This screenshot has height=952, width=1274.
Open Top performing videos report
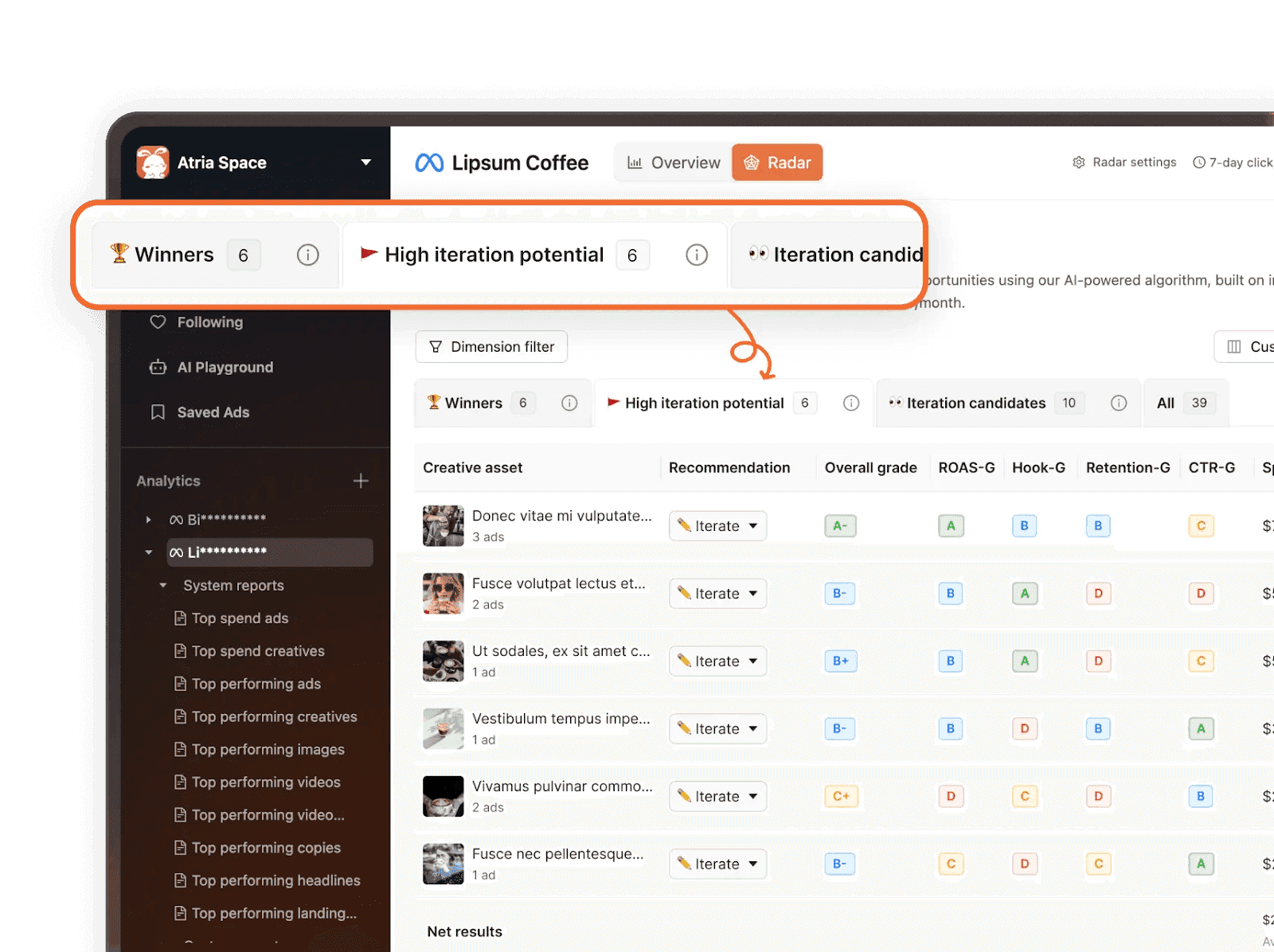(265, 782)
